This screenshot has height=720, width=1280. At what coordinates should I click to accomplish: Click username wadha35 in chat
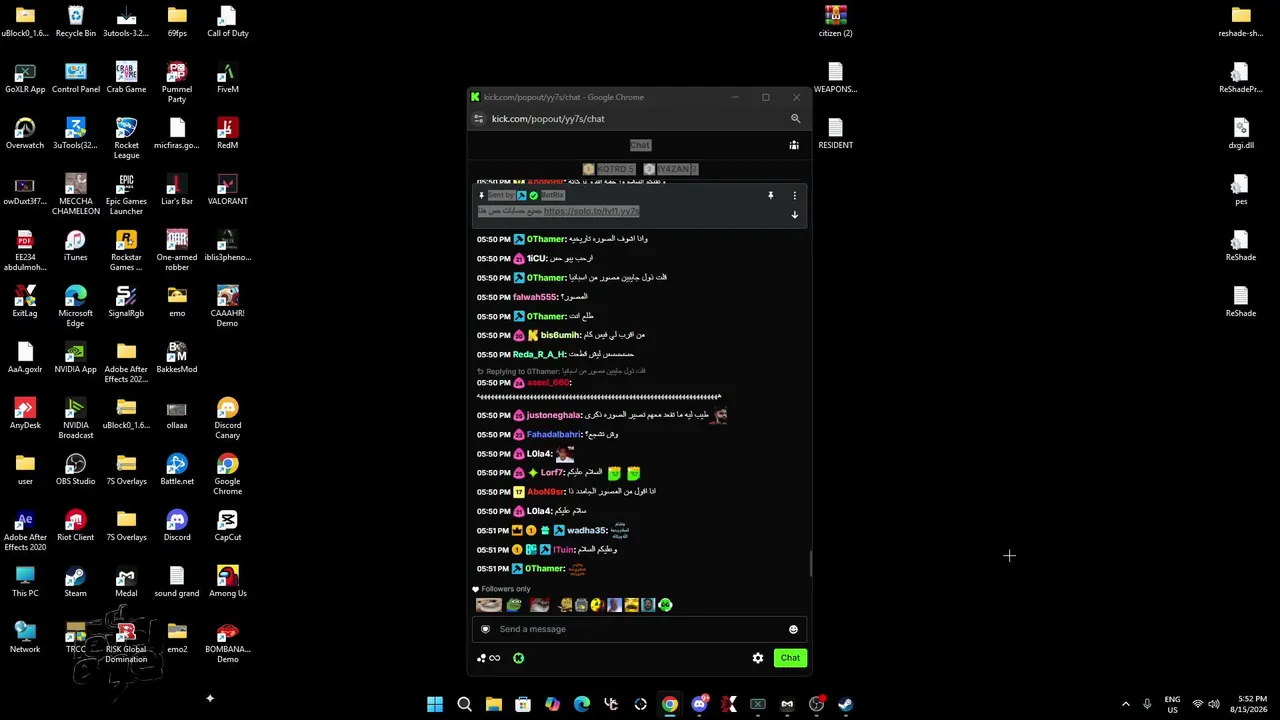[x=587, y=531]
